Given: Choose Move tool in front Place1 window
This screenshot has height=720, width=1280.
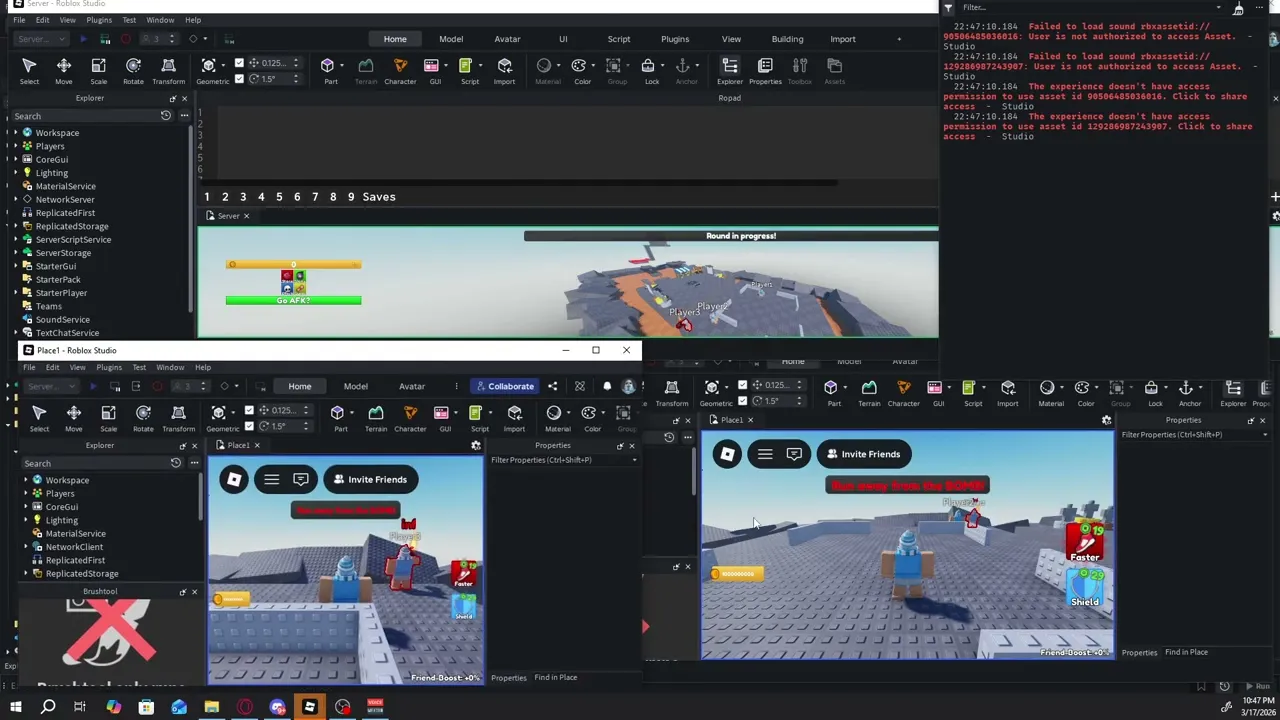Looking at the screenshot, I should [74, 418].
